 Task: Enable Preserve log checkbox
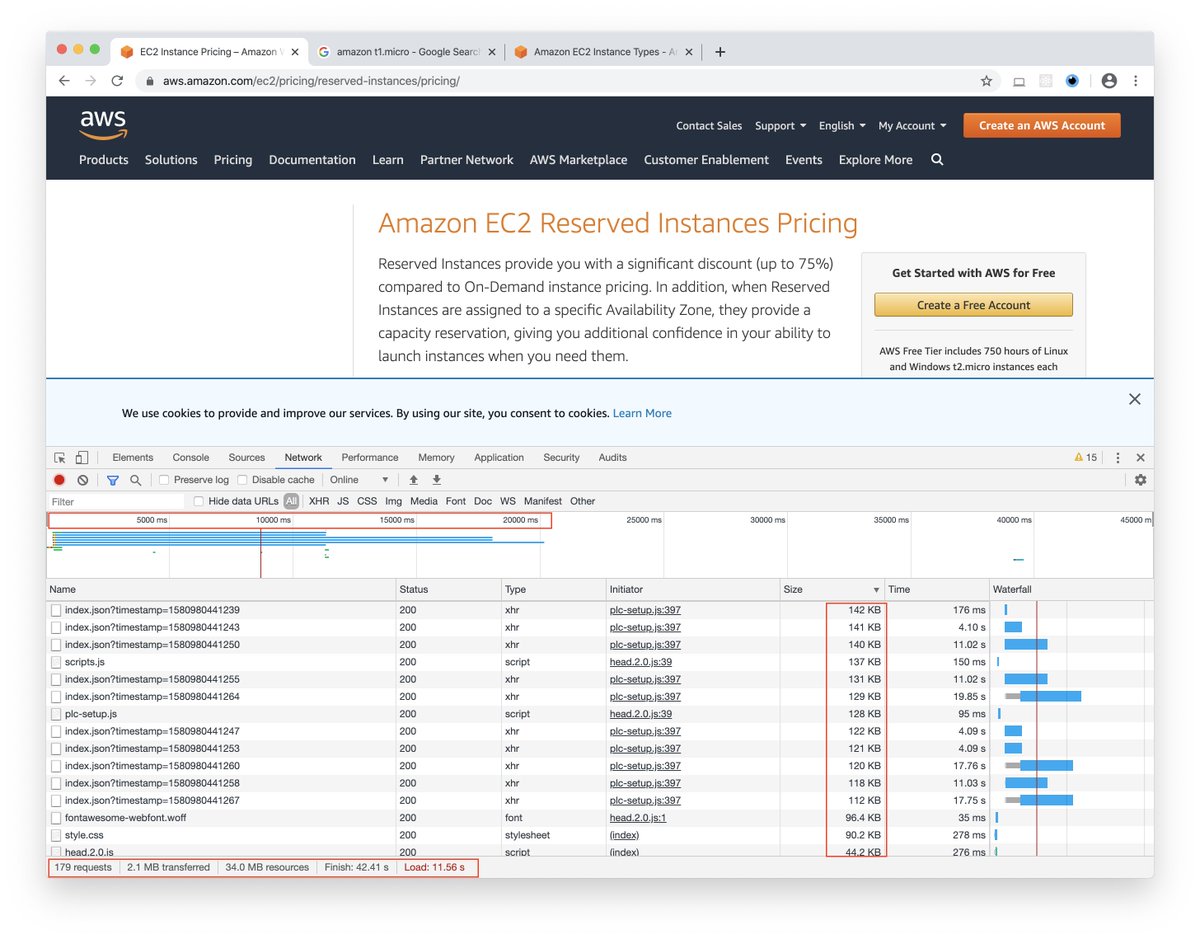(x=164, y=480)
